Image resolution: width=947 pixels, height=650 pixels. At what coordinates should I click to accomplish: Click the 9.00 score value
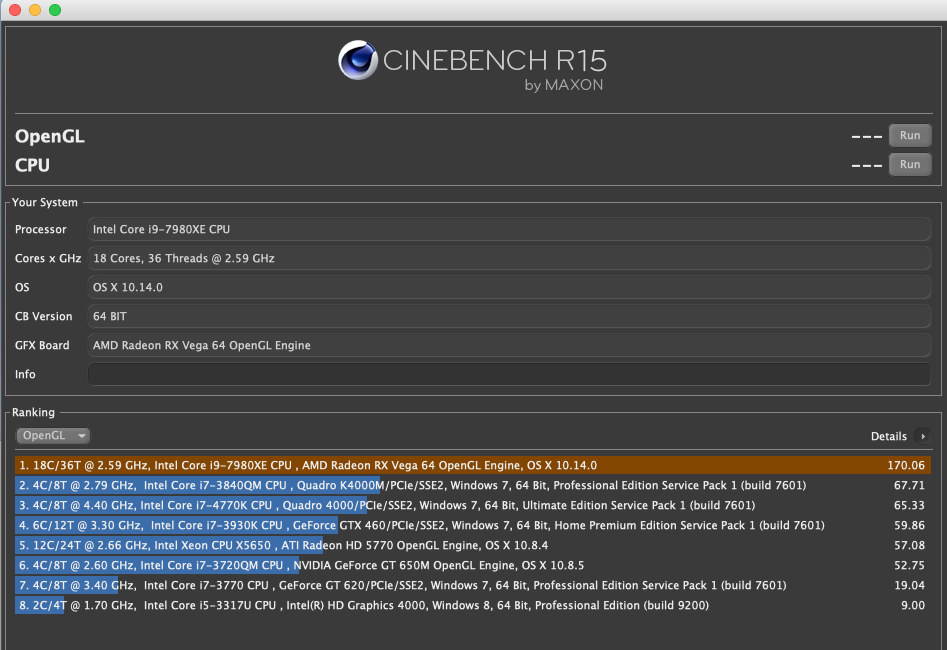(x=913, y=605)
